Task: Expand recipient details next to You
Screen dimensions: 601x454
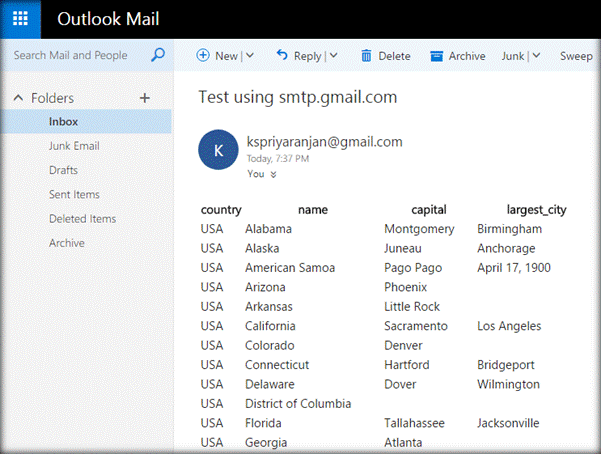Action: pos(274,174)
